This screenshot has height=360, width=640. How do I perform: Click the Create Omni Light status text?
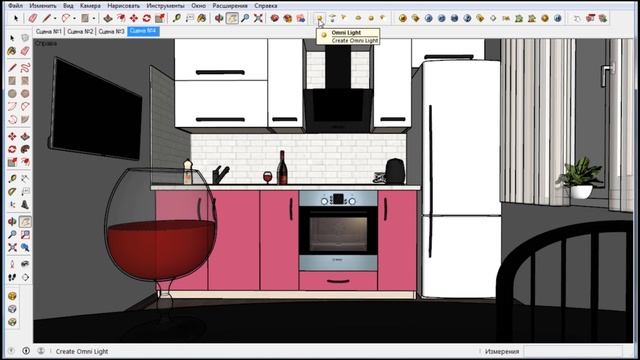point(82,351)
